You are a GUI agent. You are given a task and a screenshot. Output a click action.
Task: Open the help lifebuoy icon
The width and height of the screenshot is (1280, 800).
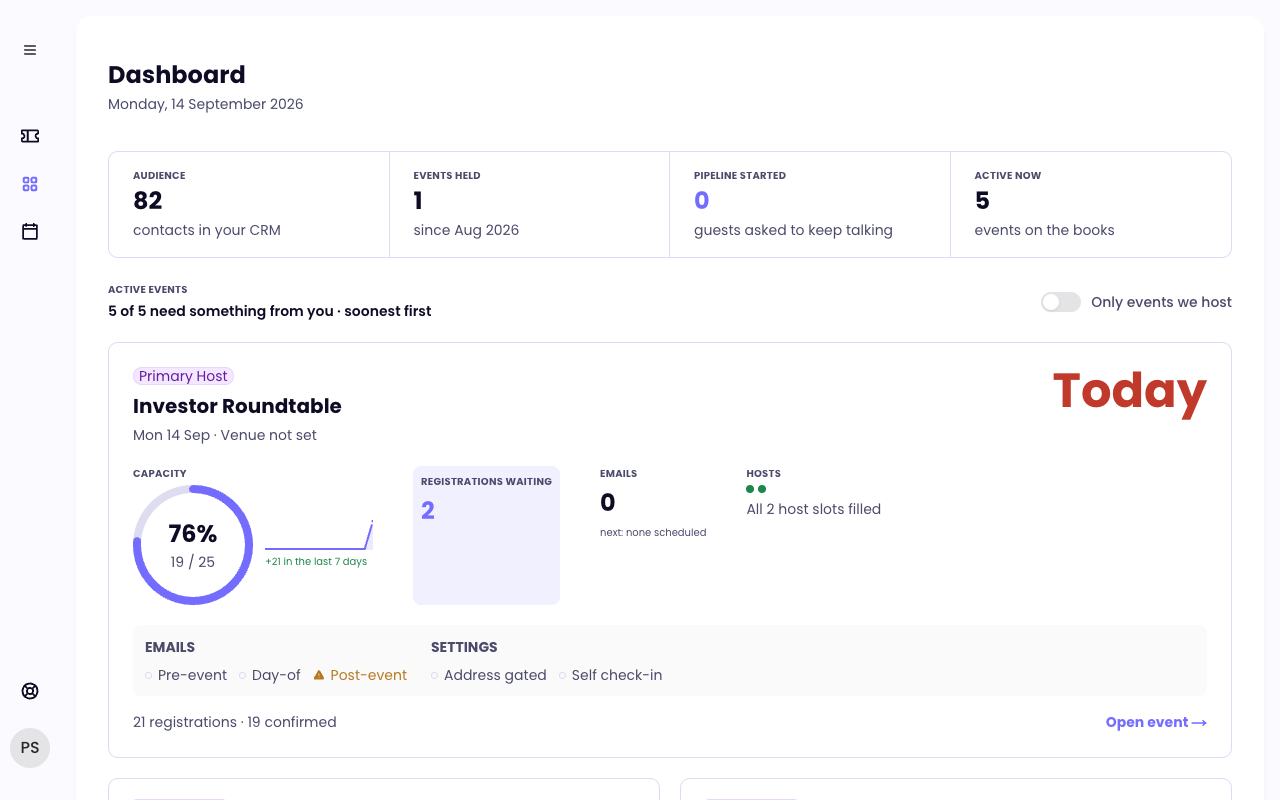(x=30, y=691)
